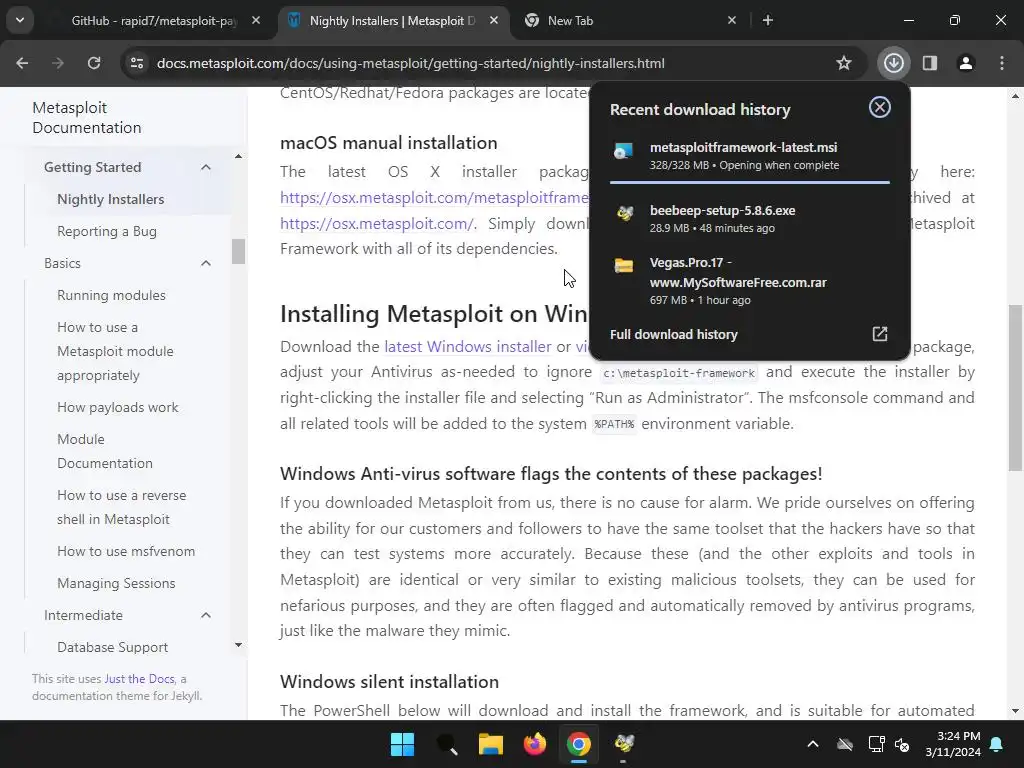
Task: Go back to previous page
Action: 22,63
